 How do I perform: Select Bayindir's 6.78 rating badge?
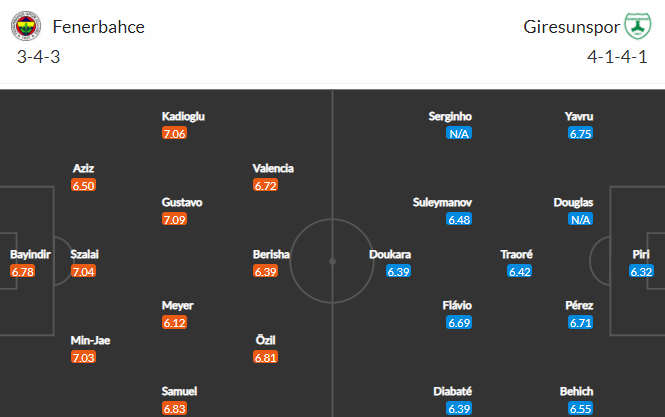22,271
